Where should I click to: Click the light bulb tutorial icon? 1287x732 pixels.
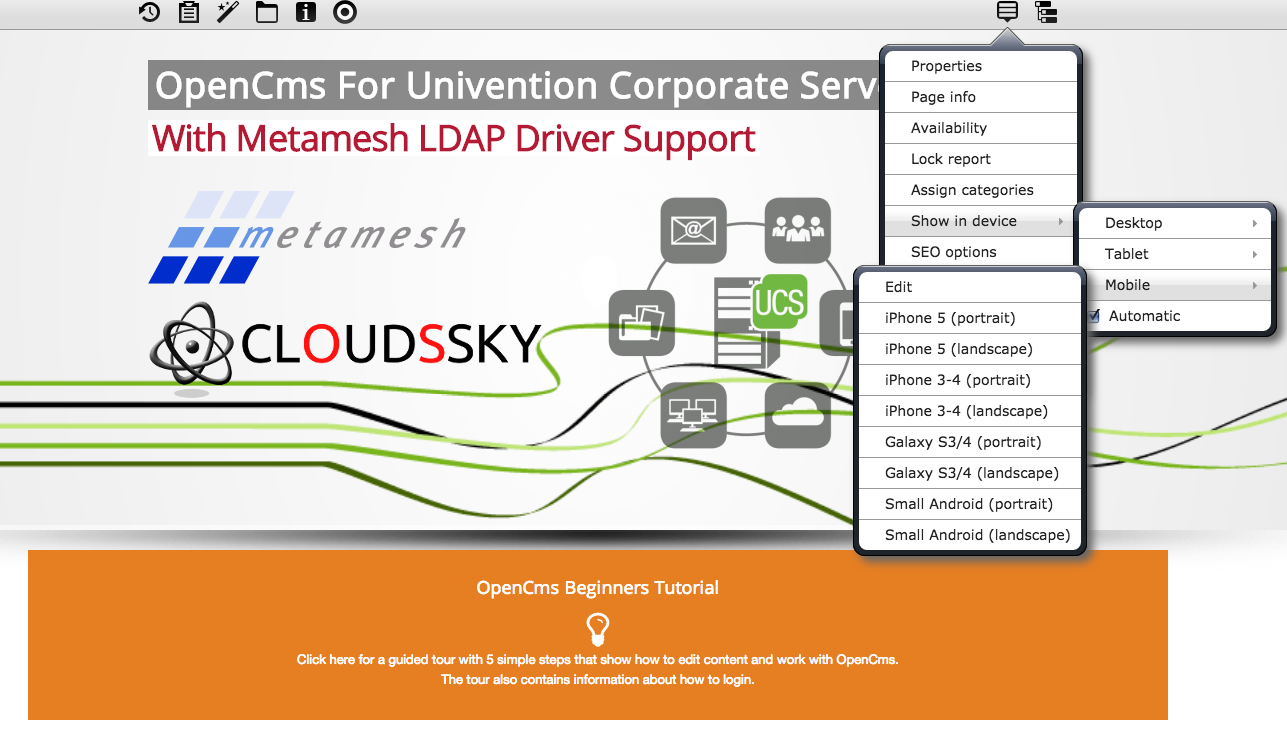tap(597, 629)
